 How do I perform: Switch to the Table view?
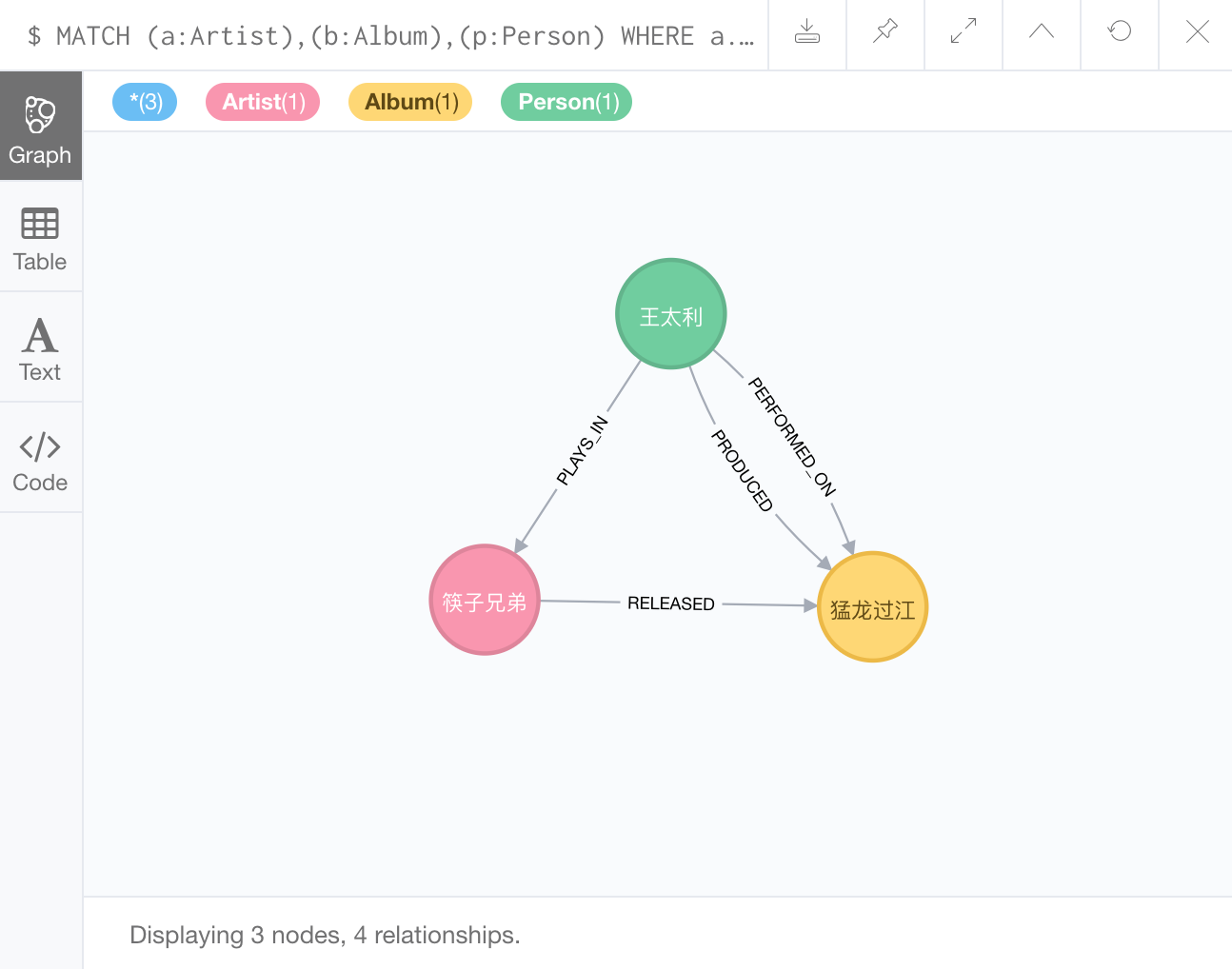click(40, 240)
